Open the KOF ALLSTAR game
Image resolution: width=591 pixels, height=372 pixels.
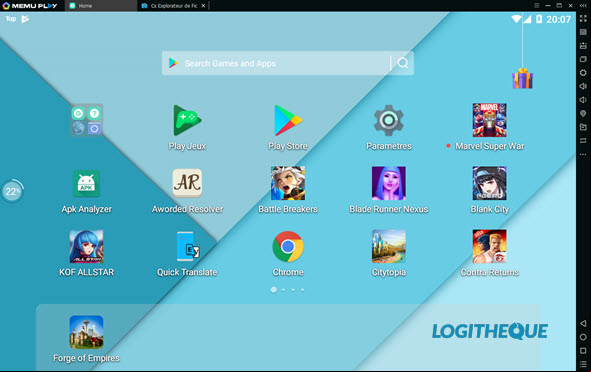tap(86, 246)
